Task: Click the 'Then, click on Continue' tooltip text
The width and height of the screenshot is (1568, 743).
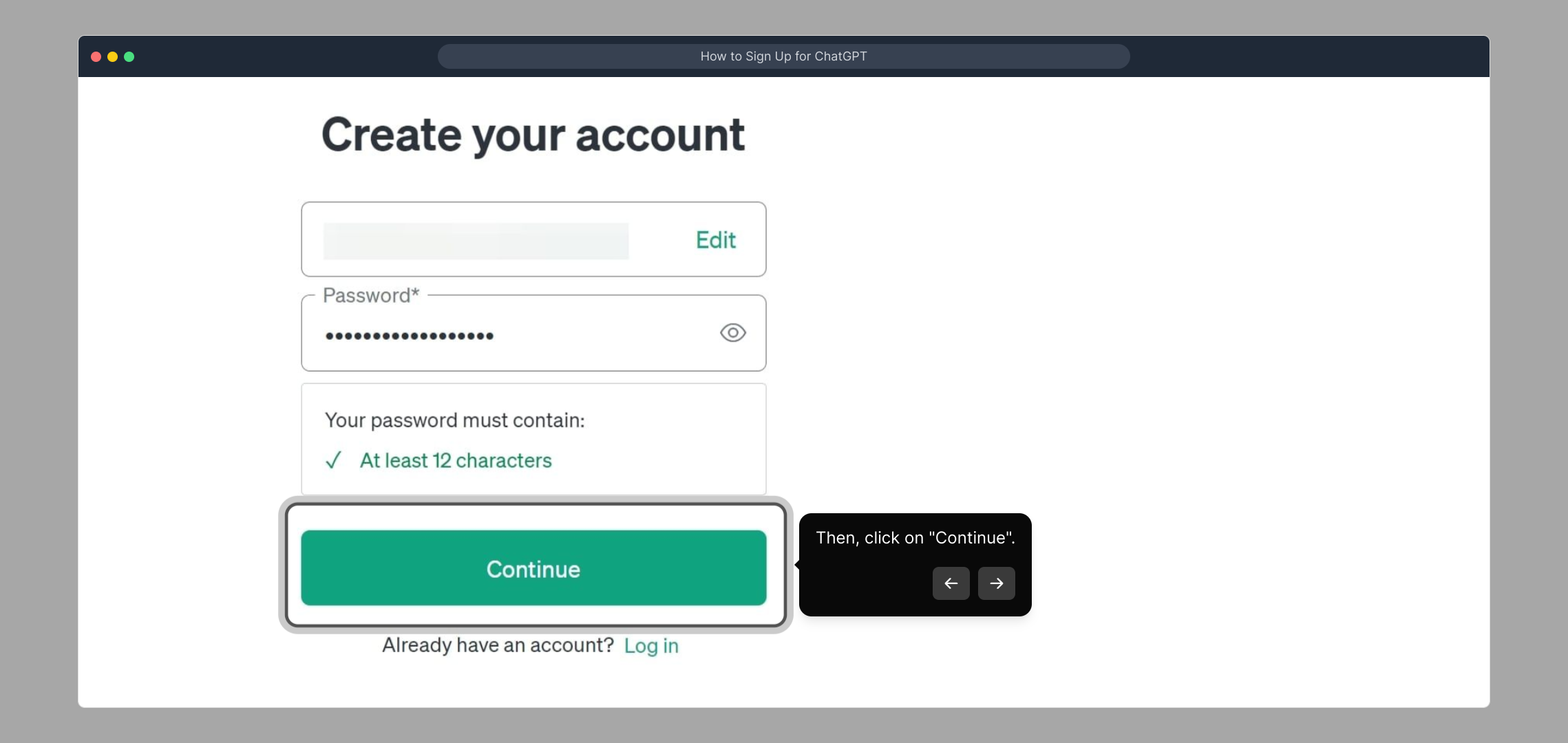Action: tap(915, 538)
